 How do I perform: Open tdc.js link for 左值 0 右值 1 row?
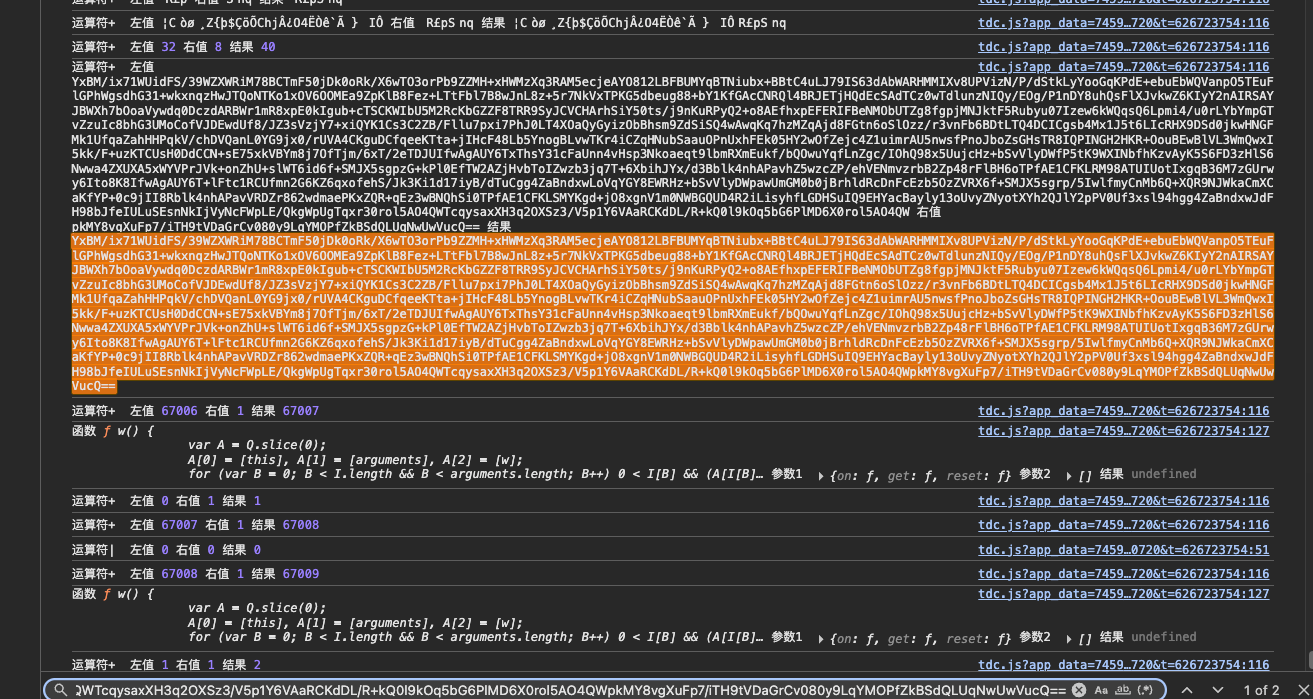pos(1123,501)
